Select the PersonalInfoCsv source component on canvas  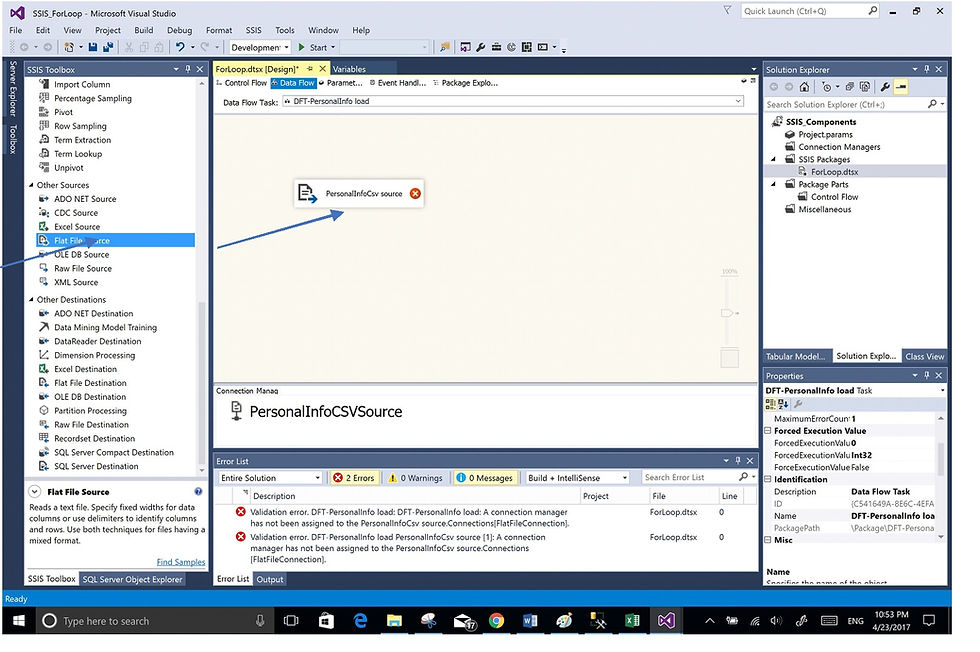coord(359,194)
